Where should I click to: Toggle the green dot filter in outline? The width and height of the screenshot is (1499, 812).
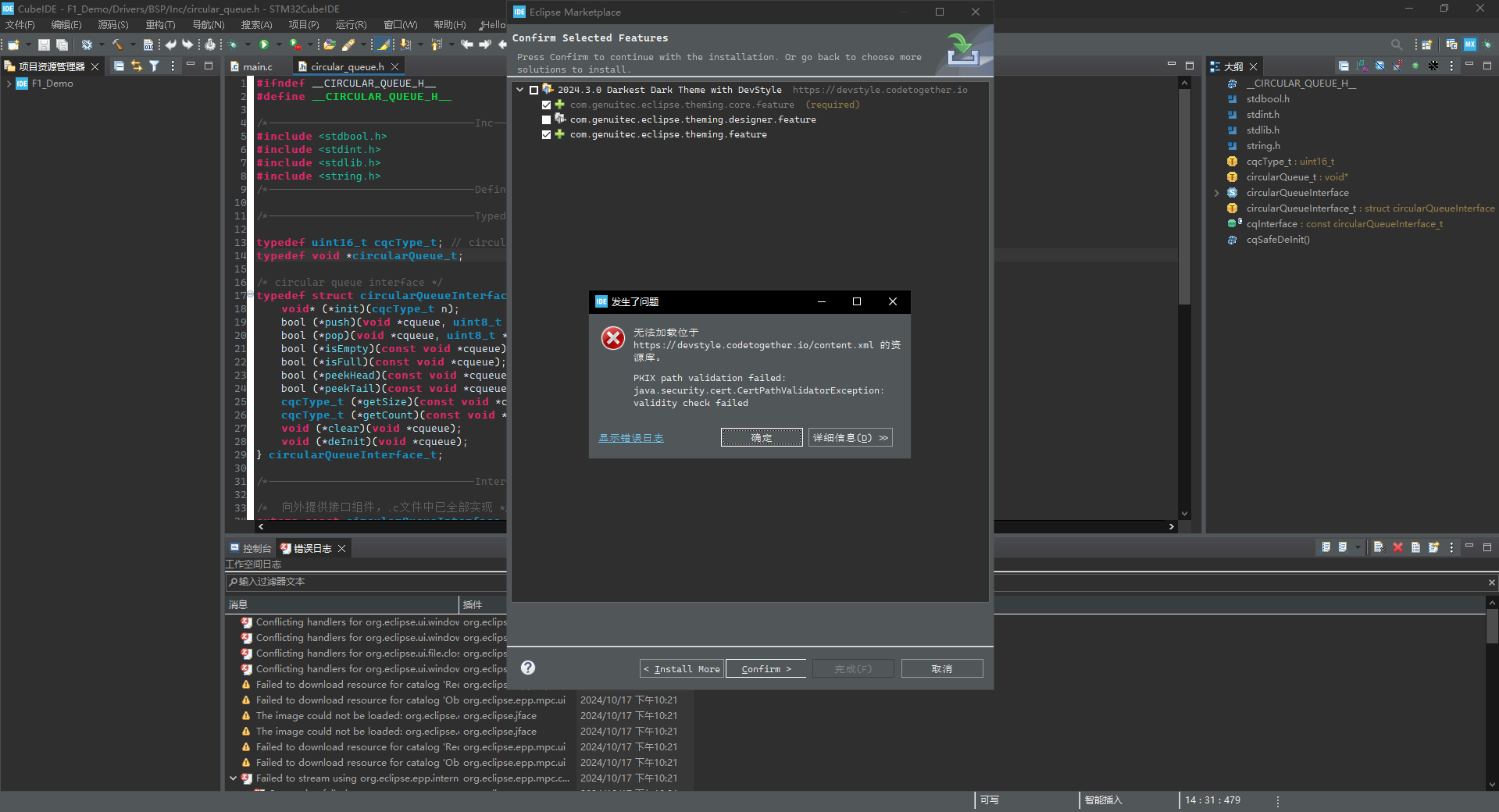(x=1415, y=66)
